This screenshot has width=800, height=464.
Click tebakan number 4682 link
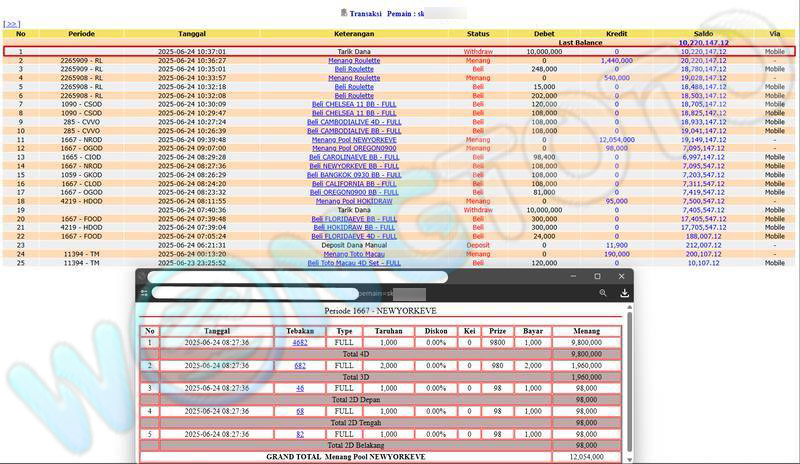(x=300, y=342)
